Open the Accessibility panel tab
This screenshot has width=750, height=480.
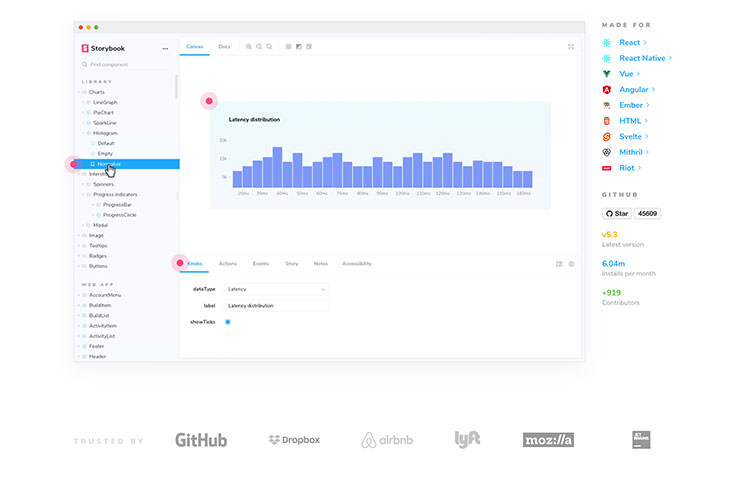point(357,263)
